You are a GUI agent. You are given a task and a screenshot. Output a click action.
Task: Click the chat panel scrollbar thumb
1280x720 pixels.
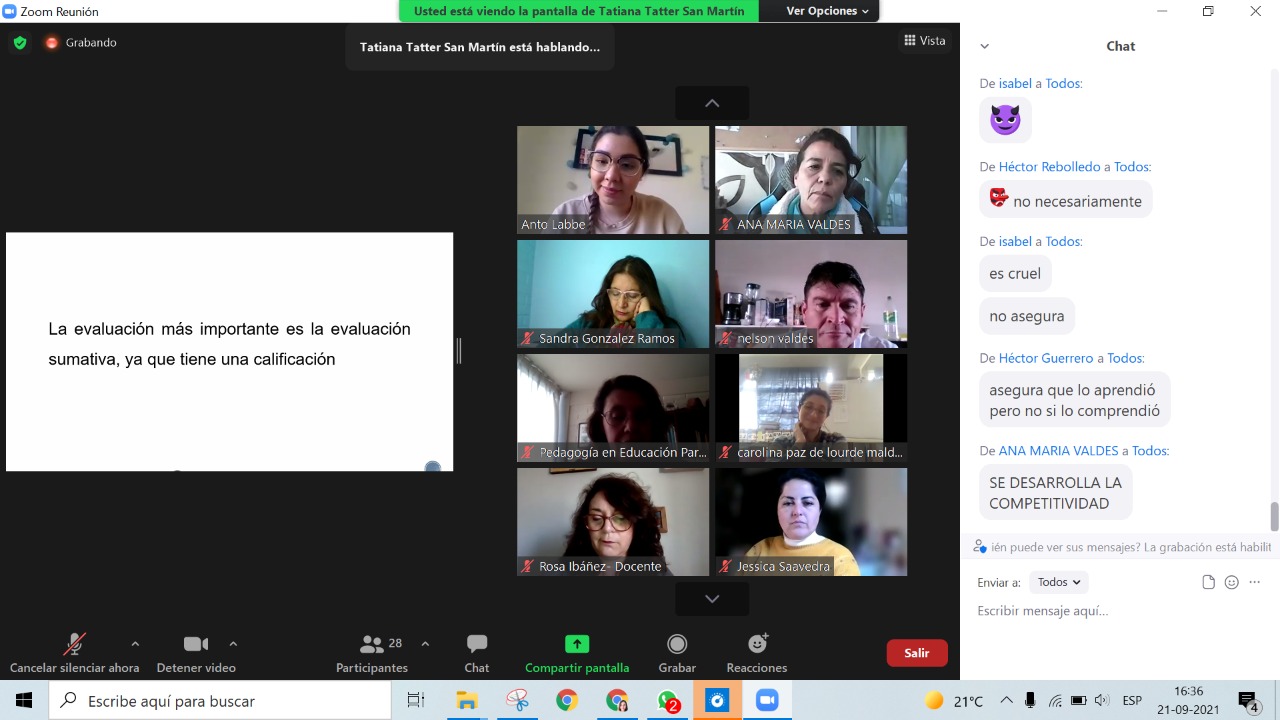(1274, 517)
